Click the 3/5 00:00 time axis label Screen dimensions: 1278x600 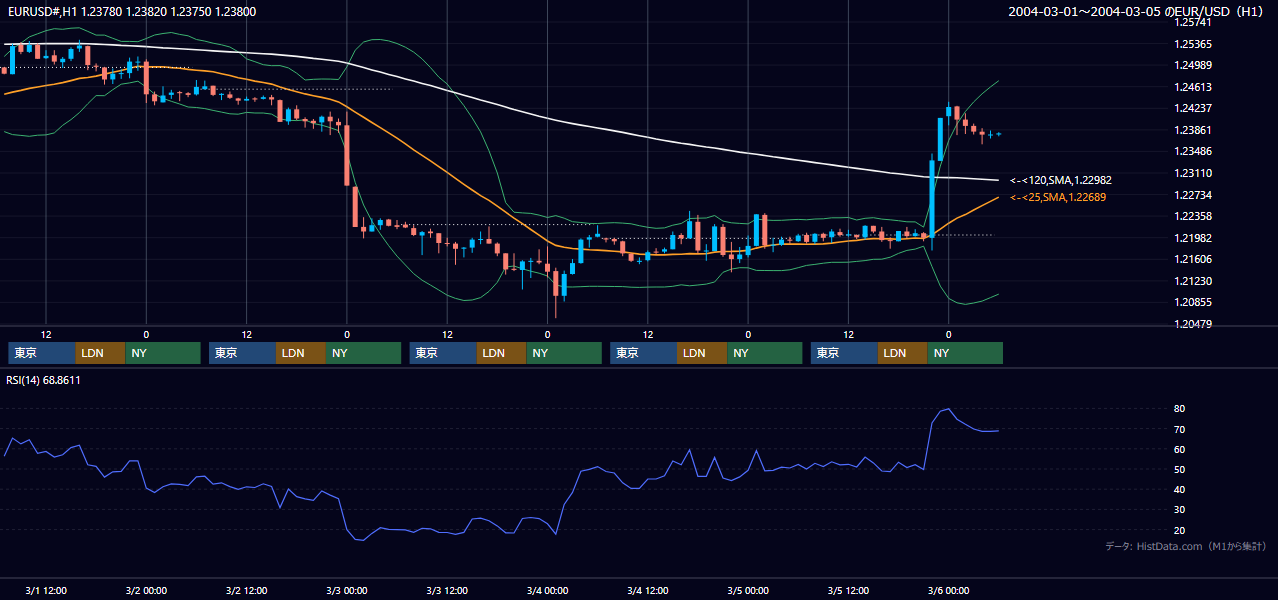coord(748,590)
